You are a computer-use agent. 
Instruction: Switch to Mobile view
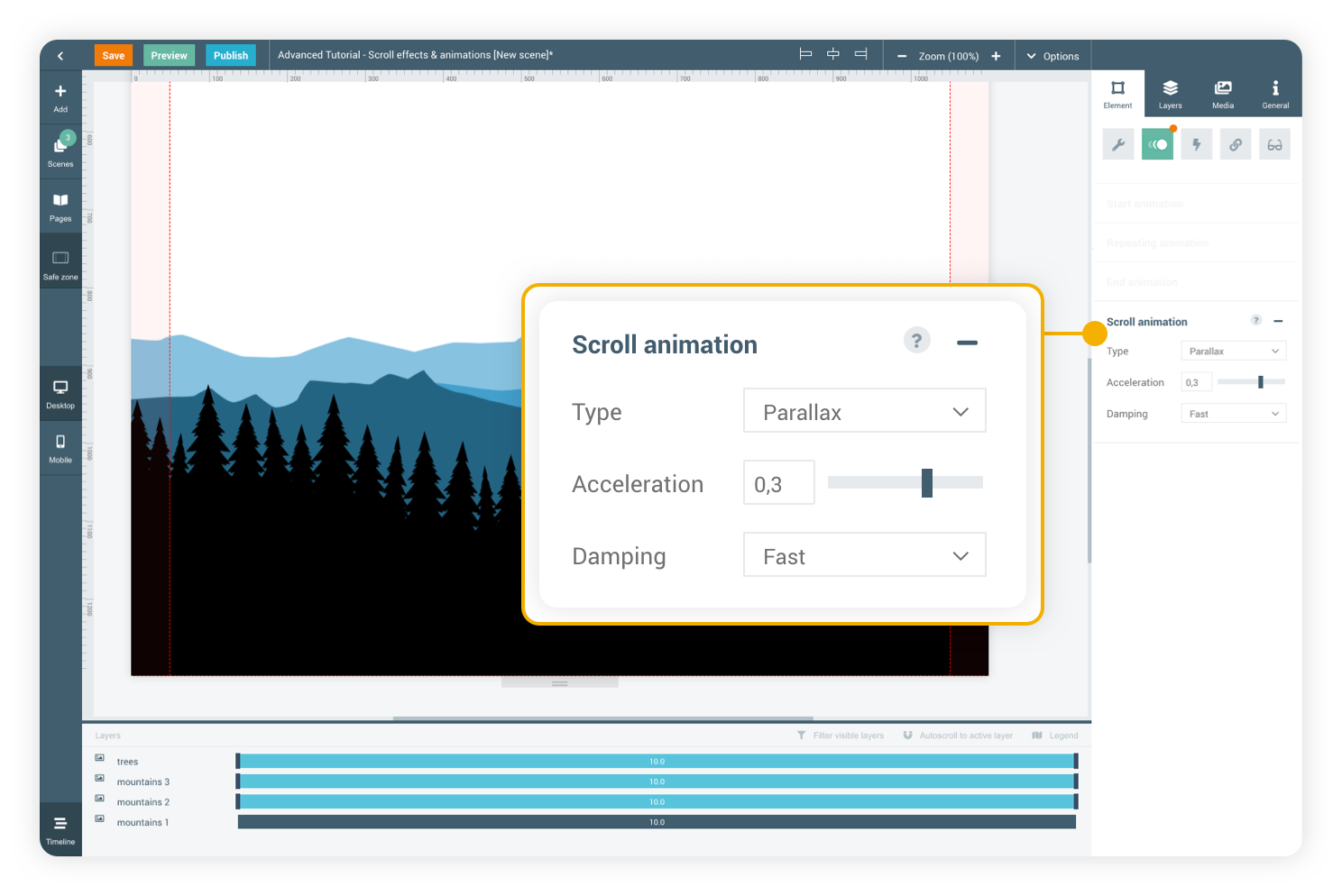click(x=60, y=447)
